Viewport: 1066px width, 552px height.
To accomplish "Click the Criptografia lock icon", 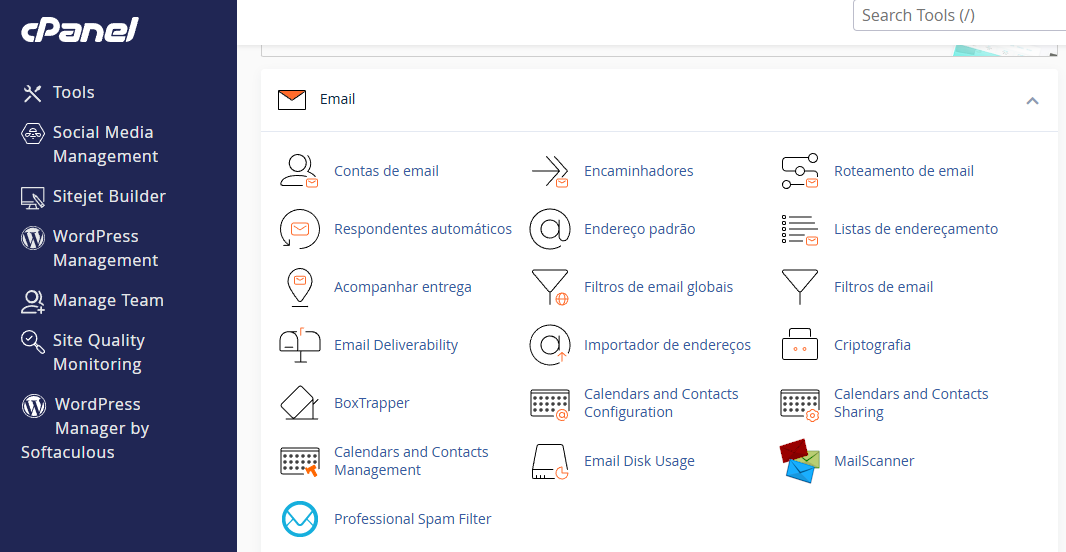I will click(x=799, y=345).
